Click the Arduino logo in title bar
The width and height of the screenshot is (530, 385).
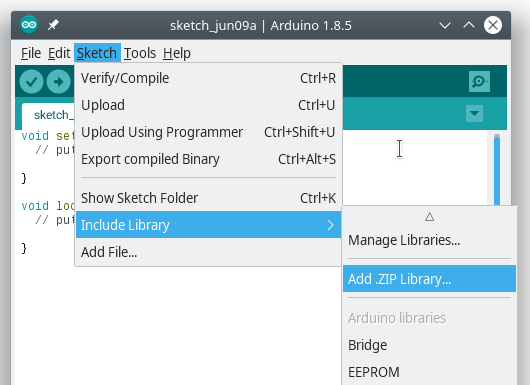29,25
